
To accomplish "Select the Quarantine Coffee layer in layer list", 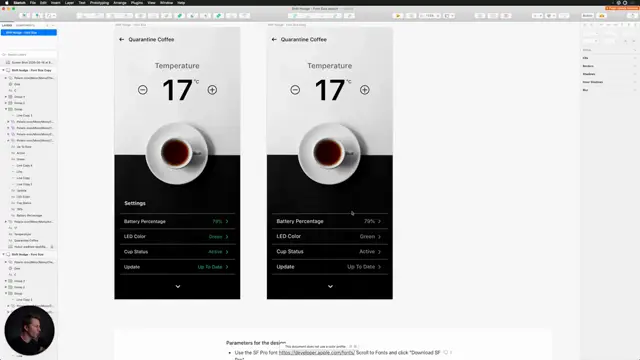I will pos(26,240).
